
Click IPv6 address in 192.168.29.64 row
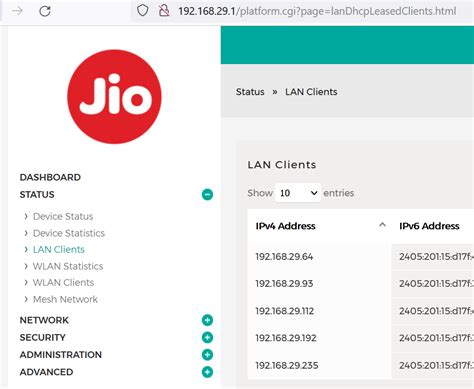436,257
